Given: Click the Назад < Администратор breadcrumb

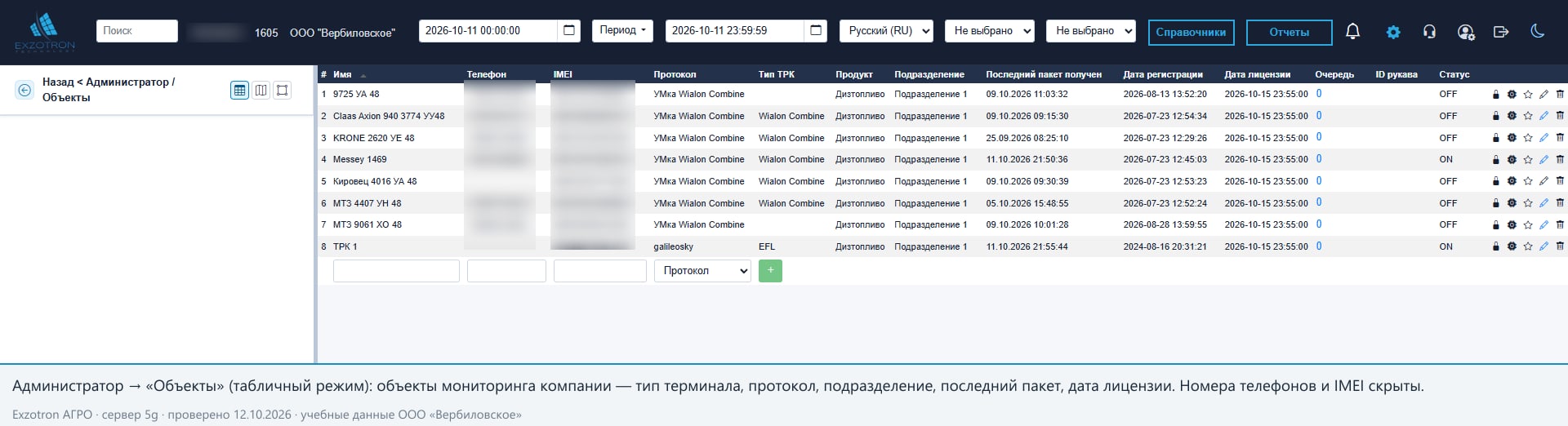Looking at the screenshot, I should pos(109,90).
